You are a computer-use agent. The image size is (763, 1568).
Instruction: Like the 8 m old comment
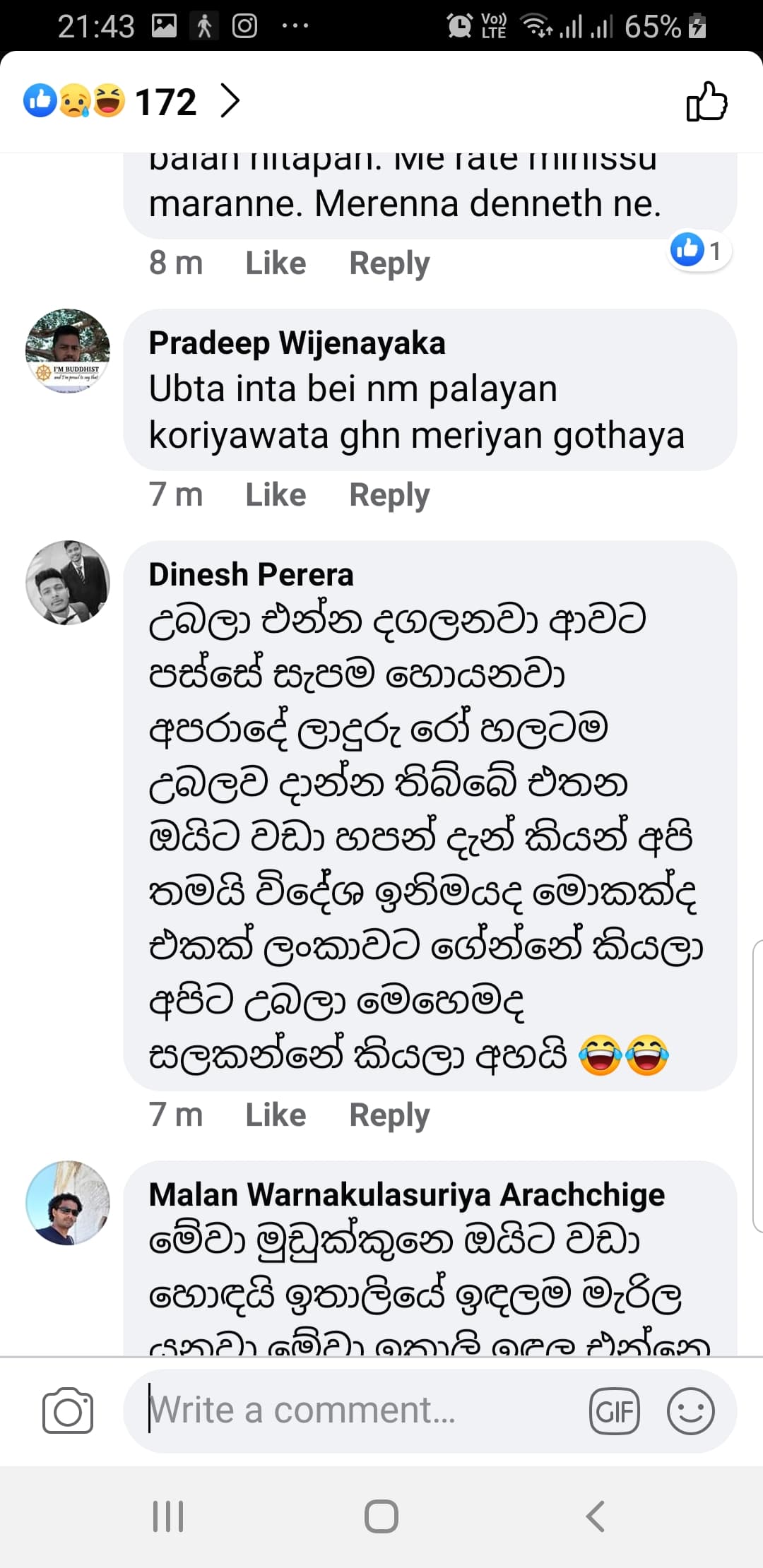(x=276, y=263)
